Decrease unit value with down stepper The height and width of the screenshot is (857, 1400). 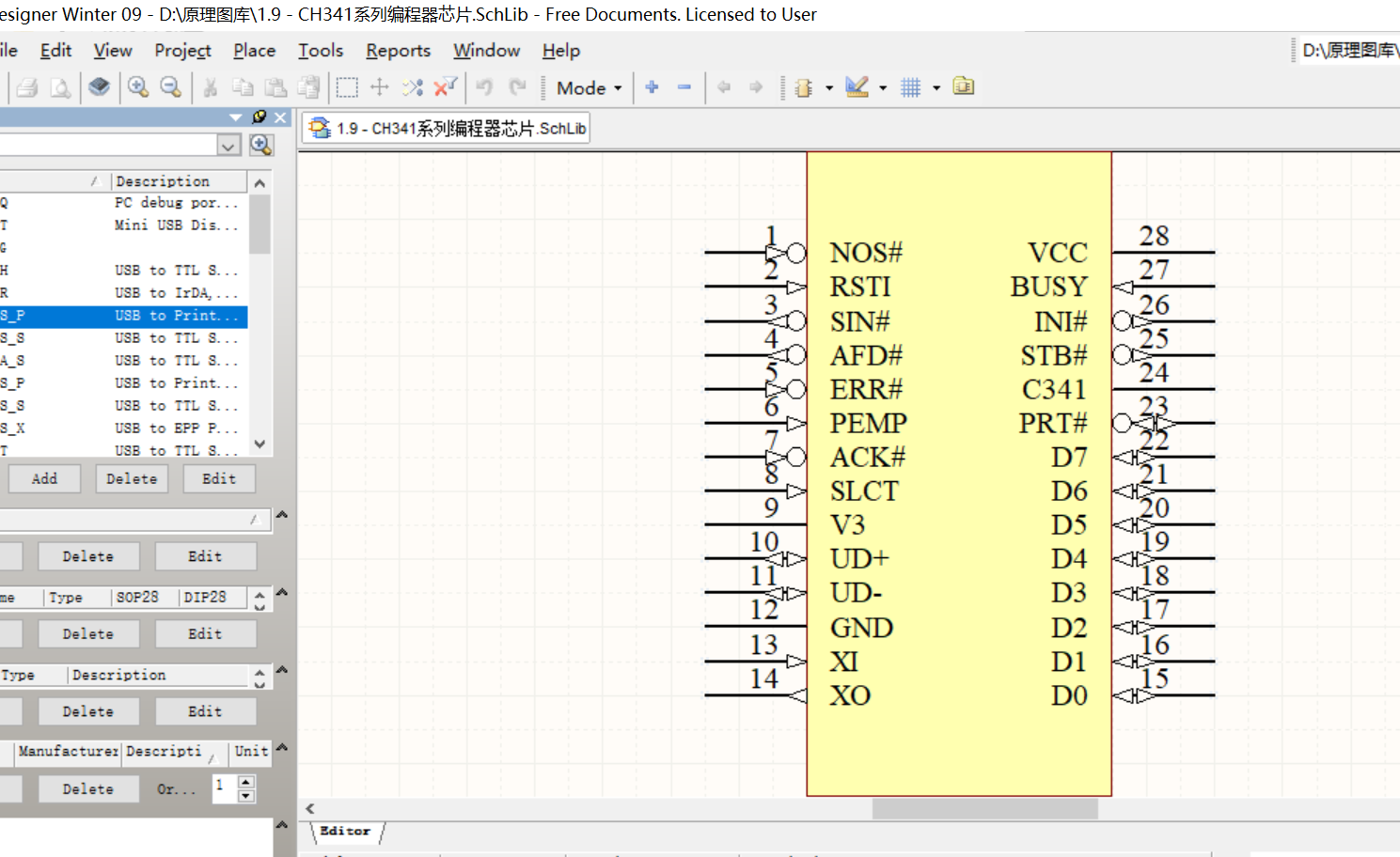click(x=246, y=796)
